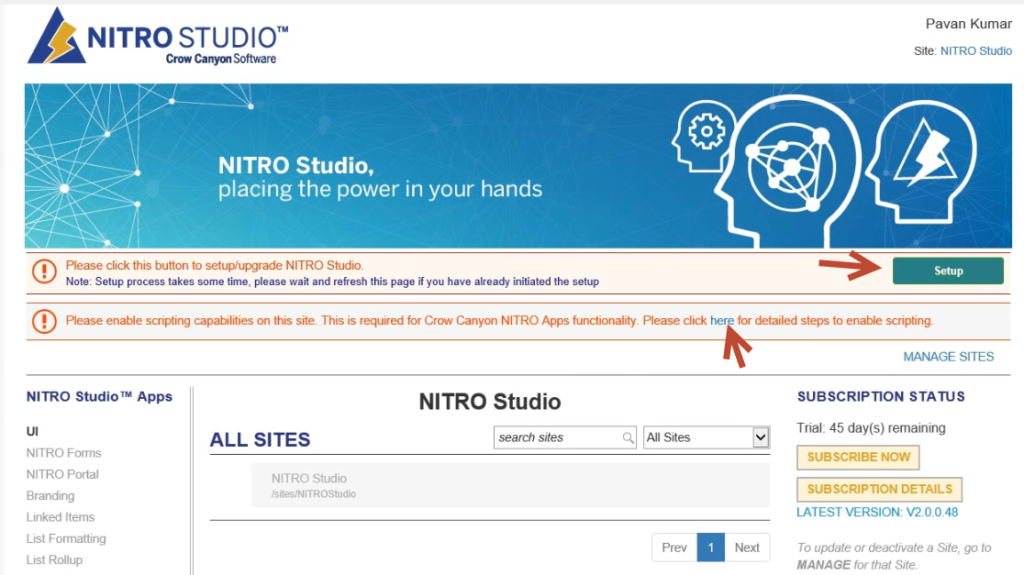Select the NITRO Studio site row
Screen dimensions: 1024x575
click(510, 485)
